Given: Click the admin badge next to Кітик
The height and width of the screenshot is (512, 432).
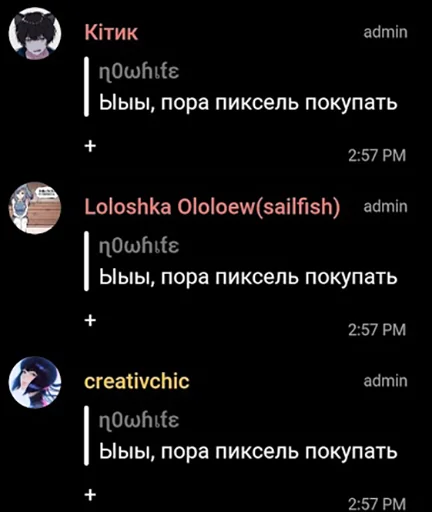Looking at the screenshot, I should [385, 32].
